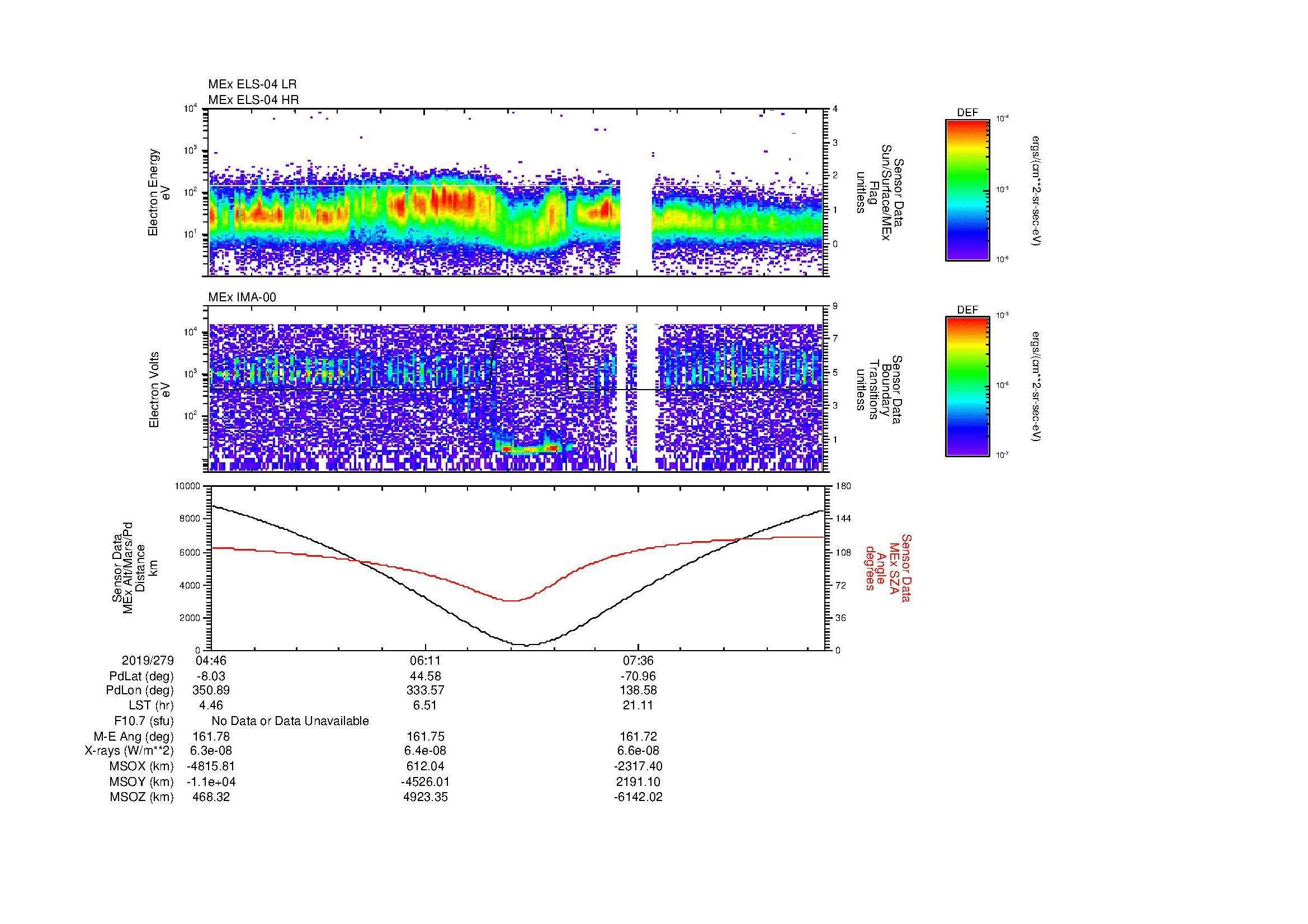Select the LST value '4.46'
This screenshot has width=1308, height=924.
tap(211, 705)
